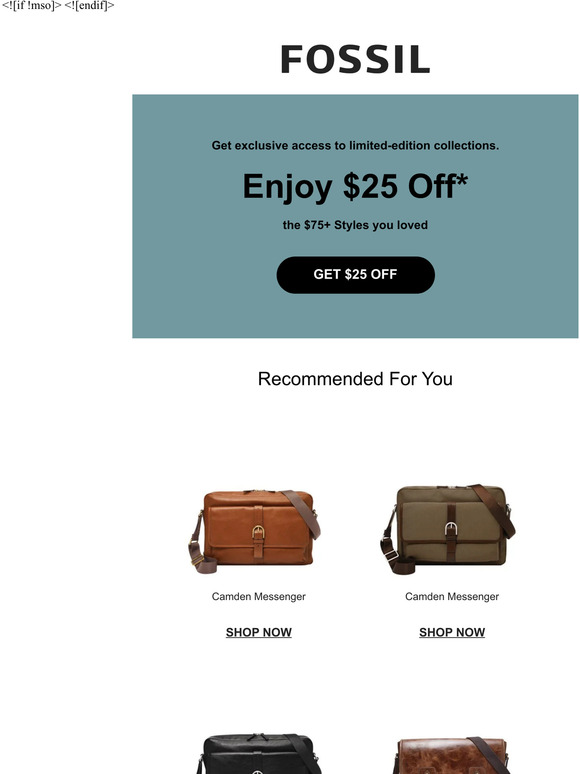Click the GET $25 OFF button

click(x=355, y=274)
